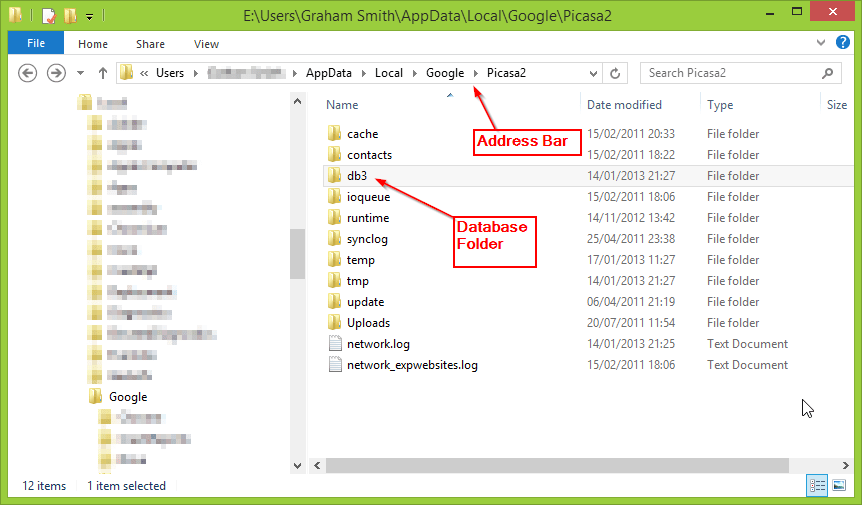
Task: Click the search magnifier icon
Action: pyautogui.click(x=827, y=73)
